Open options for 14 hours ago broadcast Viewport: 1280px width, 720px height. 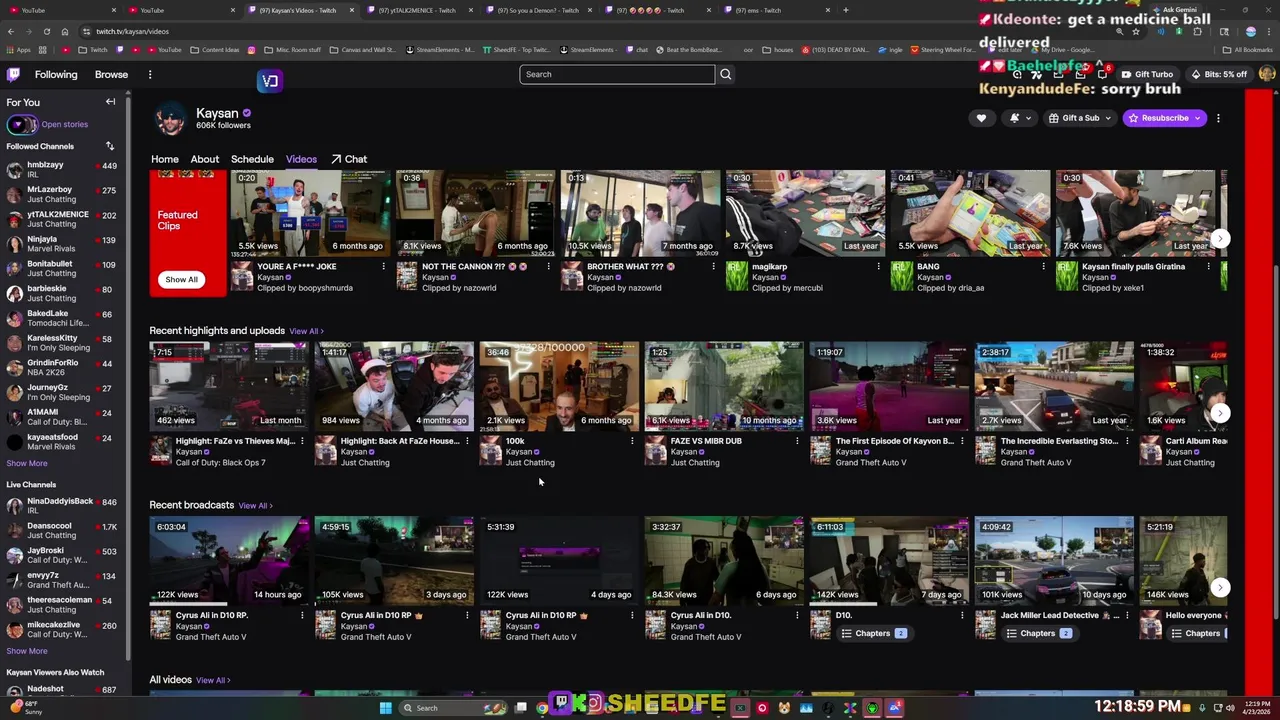(x=302, y=616)
